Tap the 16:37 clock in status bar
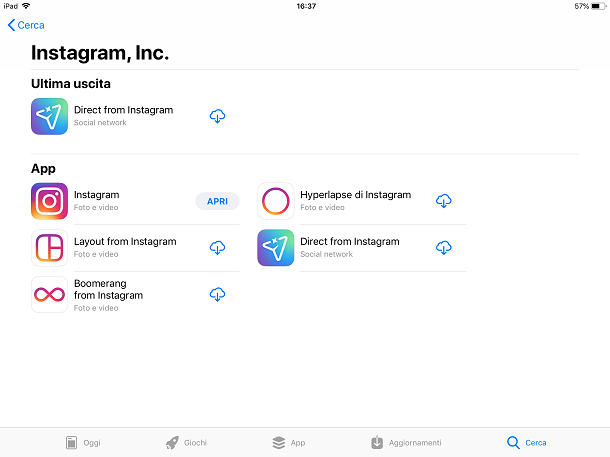The width and height of the screenshot is (610, 457). 306,6
